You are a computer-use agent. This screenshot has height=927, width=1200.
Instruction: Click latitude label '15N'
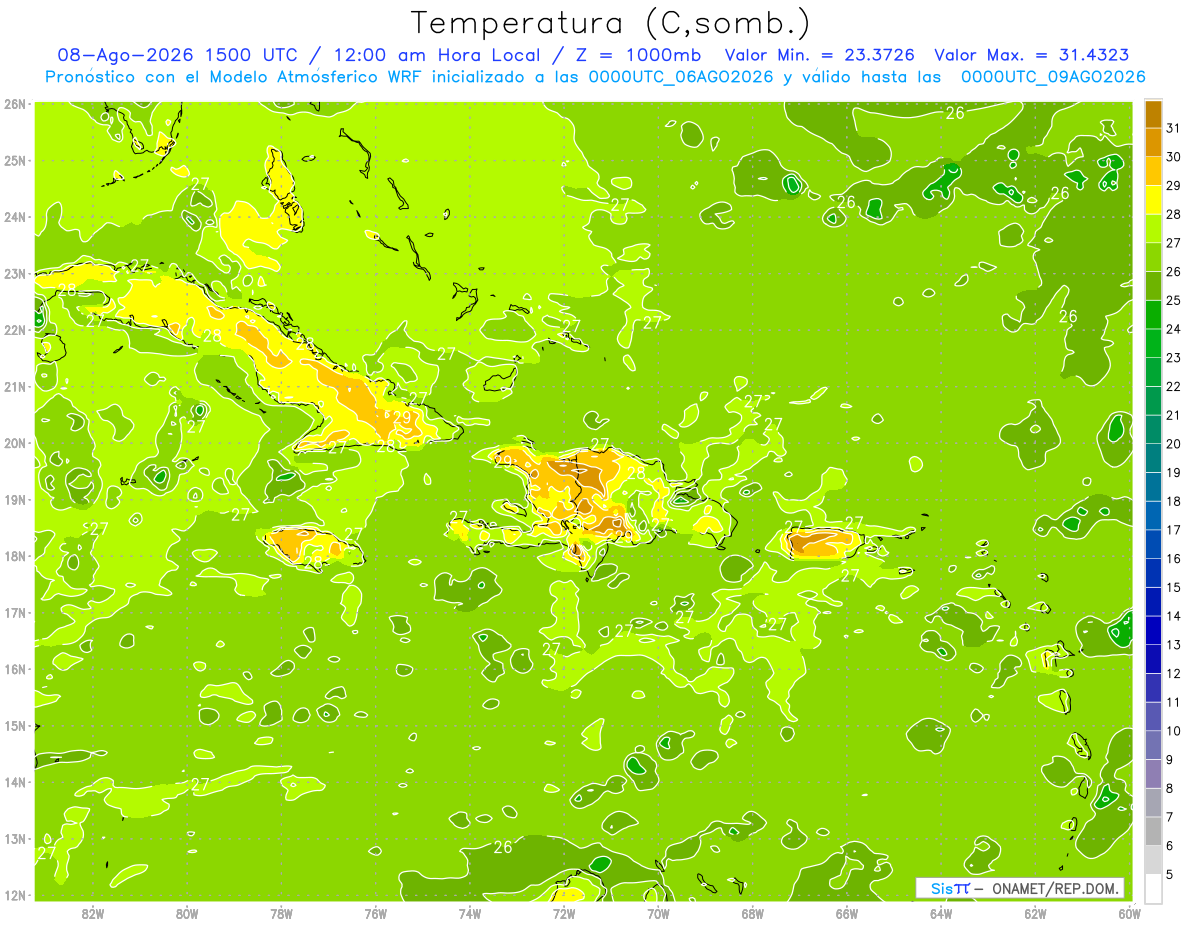pyautogui.click(x=15, y=726)
